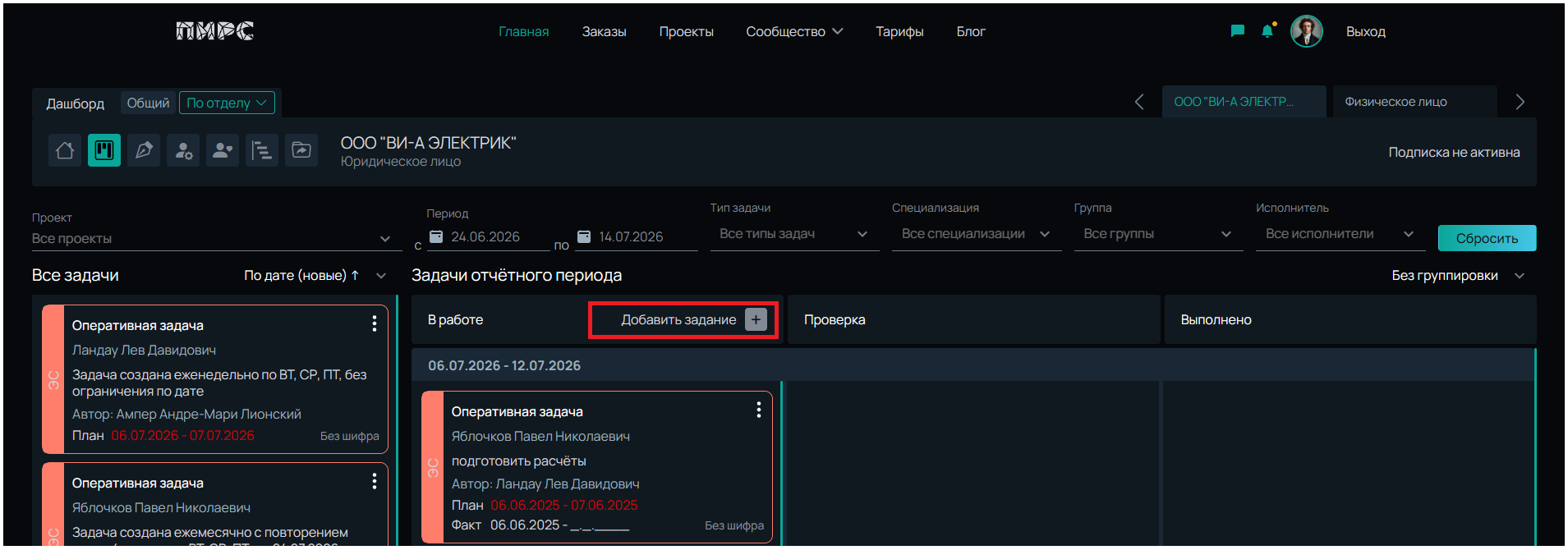Image resolution: width=1568 pixels, height=550 pixels.
Task: Open the Gantt chart icon
Action: 262,150
